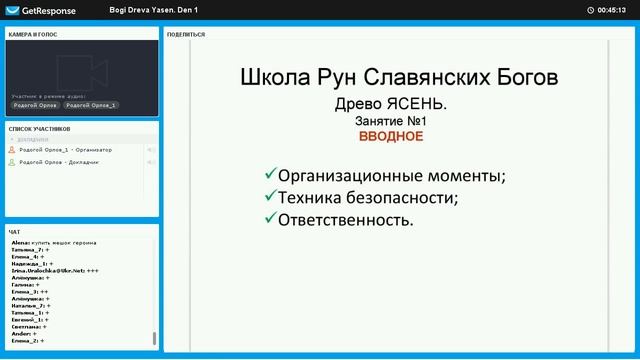Click the GetResponse logo icon

coord(13,10)
